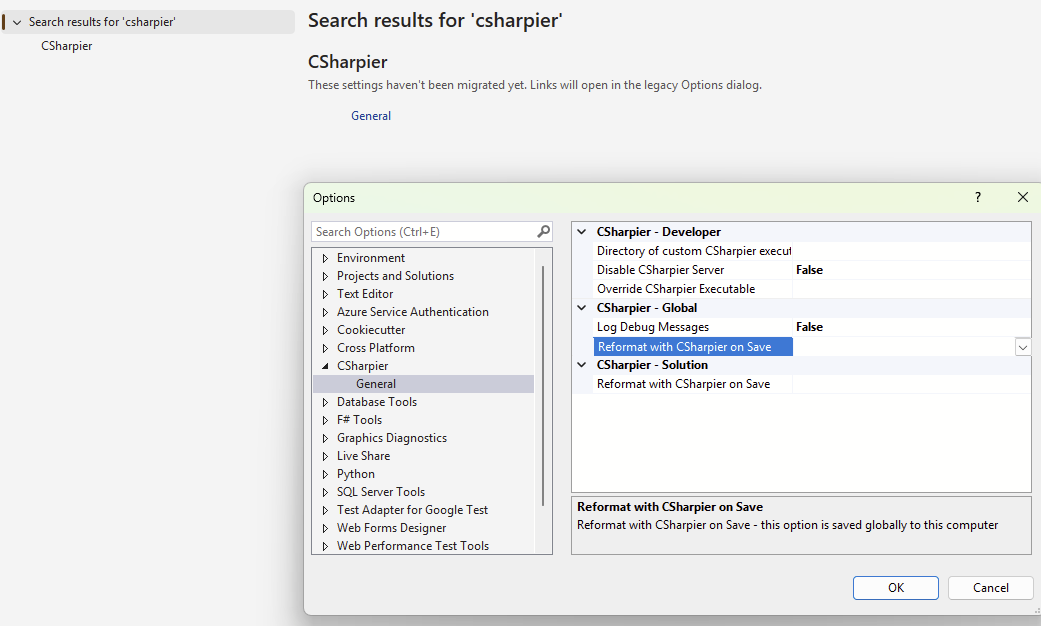Collapse the CSharpier - Global category

point(582,308)
